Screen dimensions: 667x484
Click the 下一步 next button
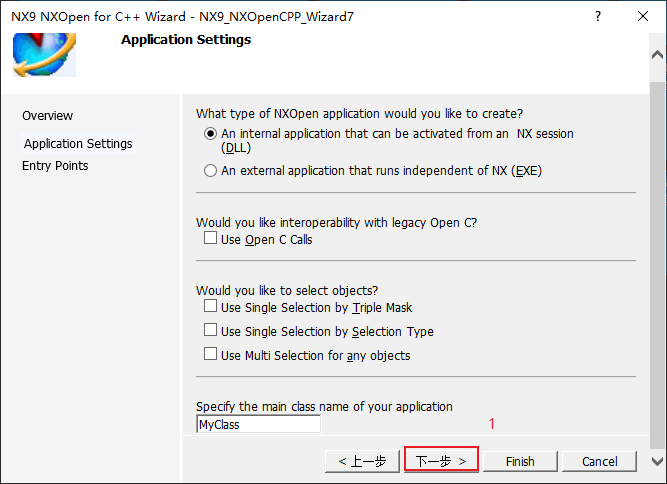[x=441, y=461]
